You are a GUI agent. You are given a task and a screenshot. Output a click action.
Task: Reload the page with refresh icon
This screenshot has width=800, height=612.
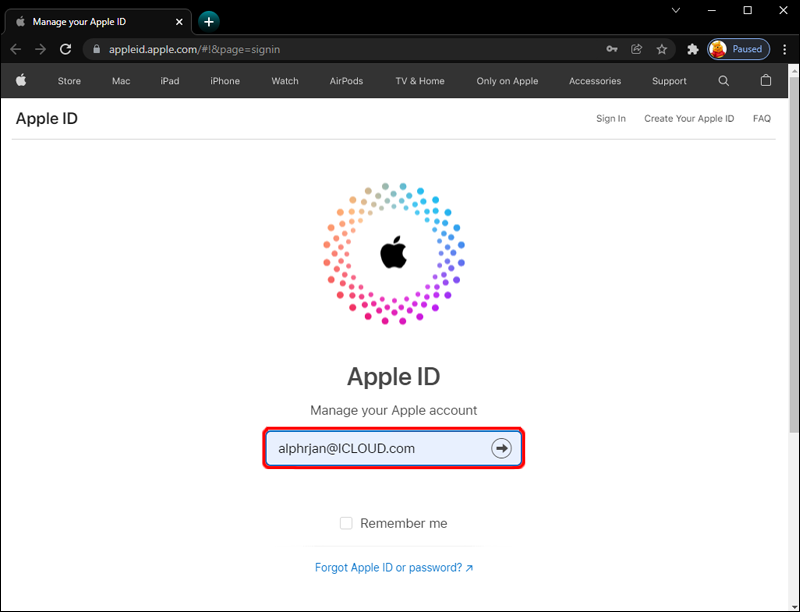point(65,49)
